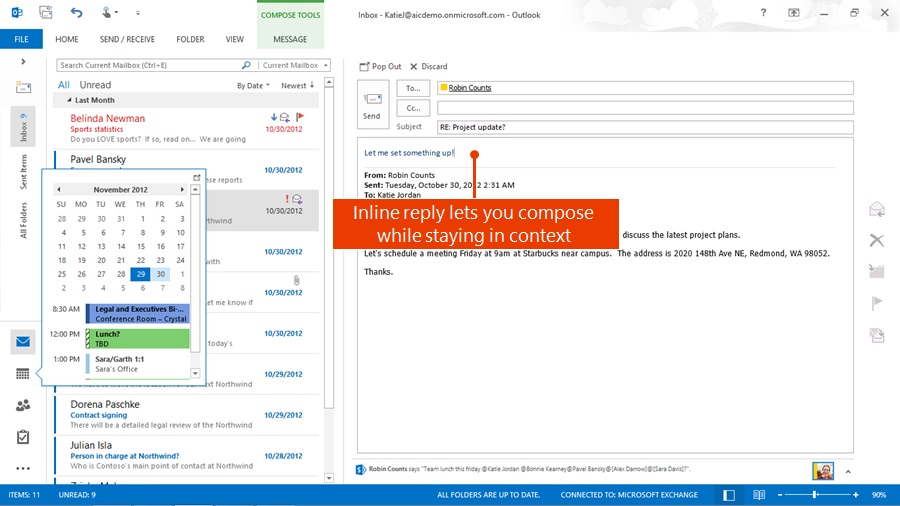
Task: Open the Mail navigation icon
Action: (22, 342)
